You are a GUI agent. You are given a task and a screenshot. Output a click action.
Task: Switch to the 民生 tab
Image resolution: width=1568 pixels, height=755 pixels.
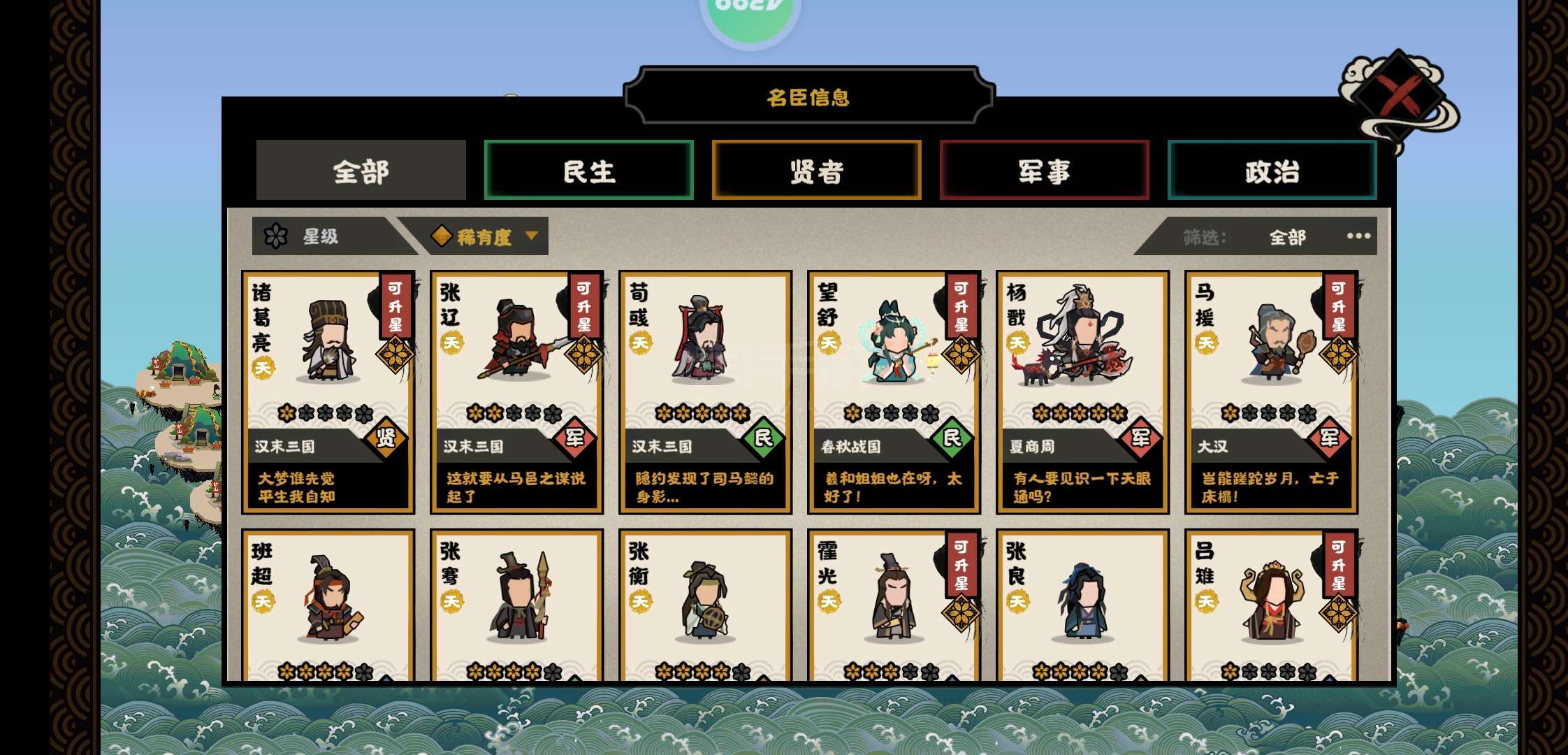tap(589, 171)
